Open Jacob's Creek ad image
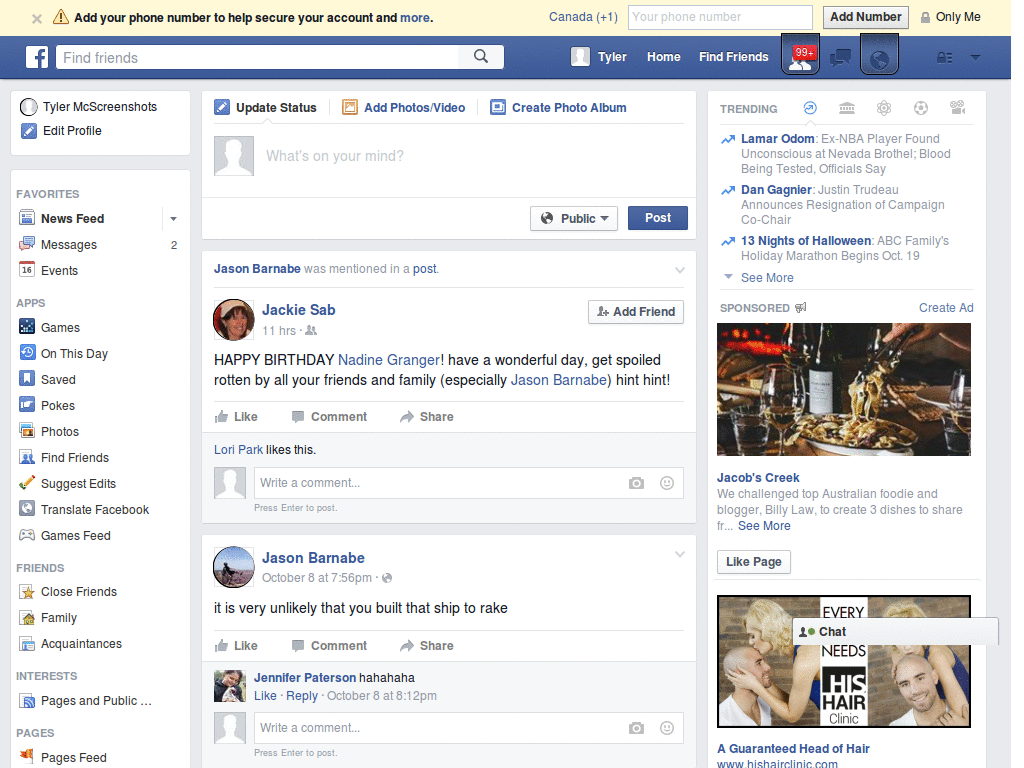 tap(844, 389)
